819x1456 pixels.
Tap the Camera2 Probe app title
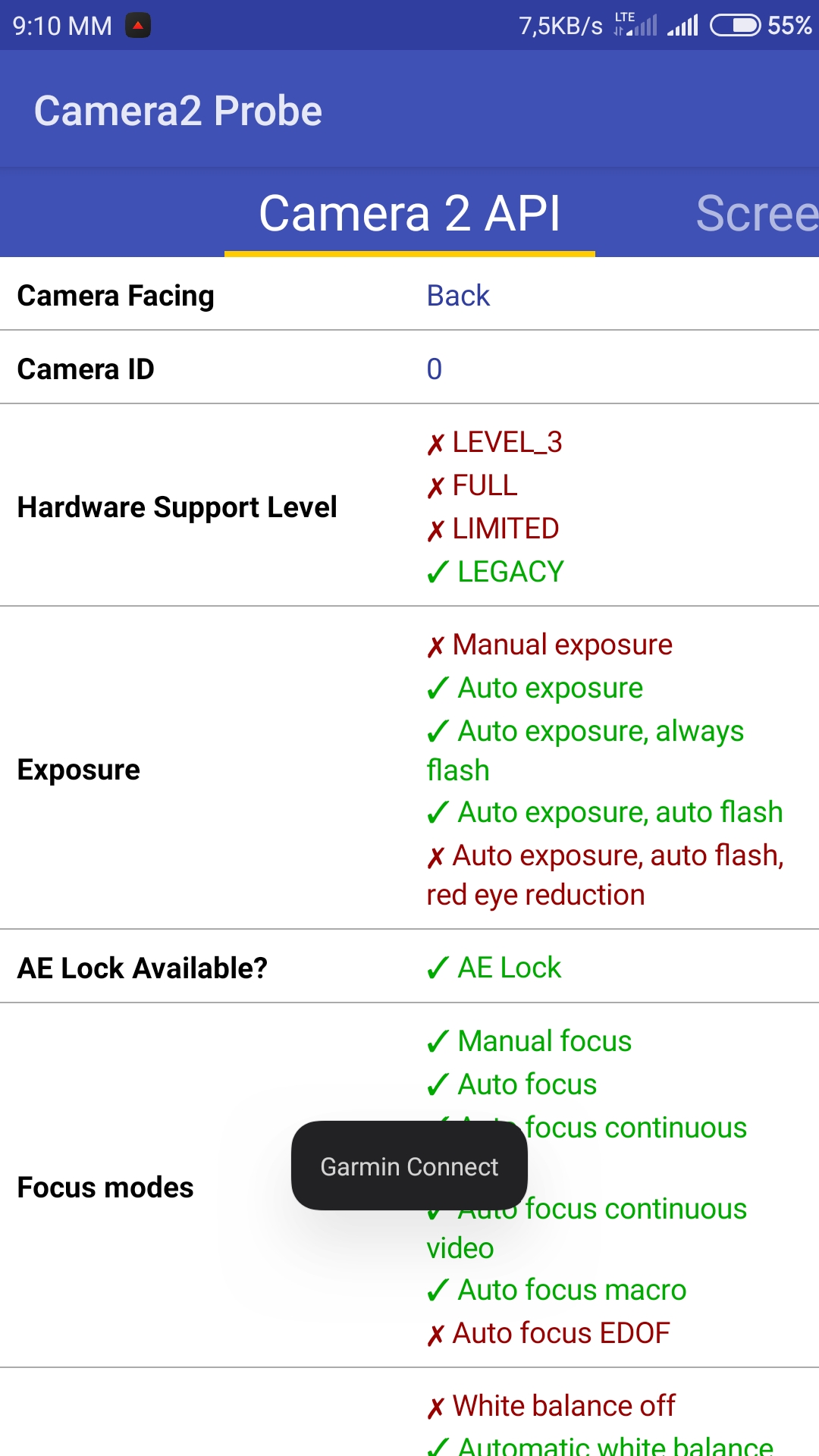pyautogui.click(x=178, y=111)
